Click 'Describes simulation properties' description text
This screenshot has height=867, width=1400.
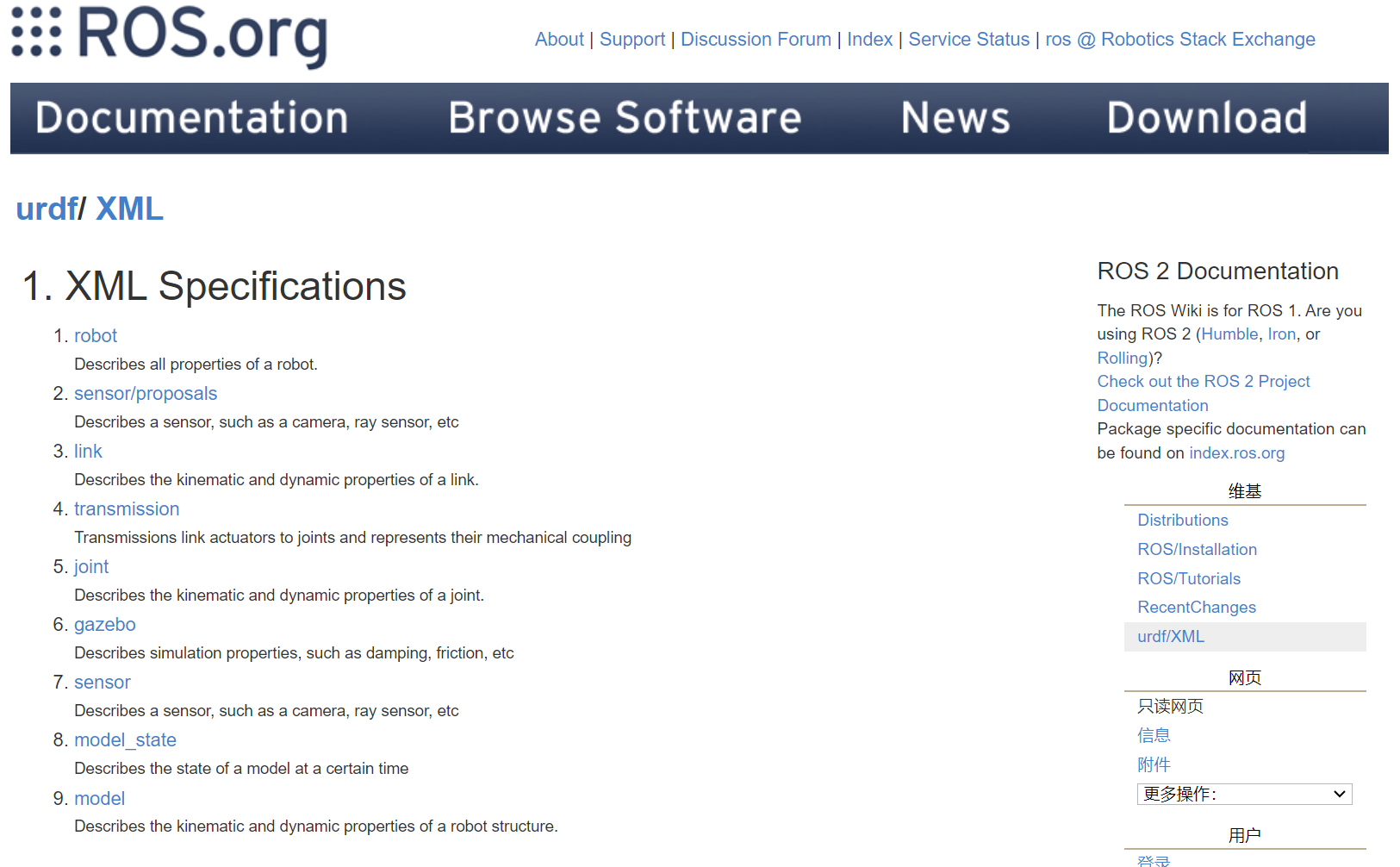pyautogui.click(x=294, y=653)
